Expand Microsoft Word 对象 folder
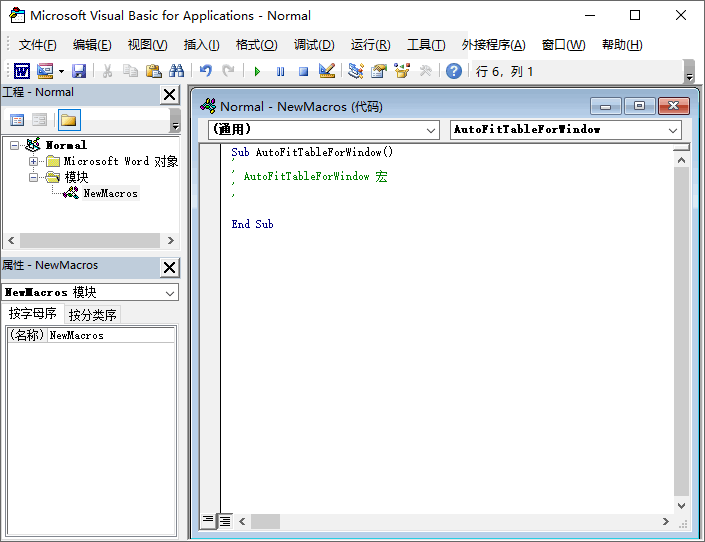Screen dimensions: 705x542 (x=33, y=161)
